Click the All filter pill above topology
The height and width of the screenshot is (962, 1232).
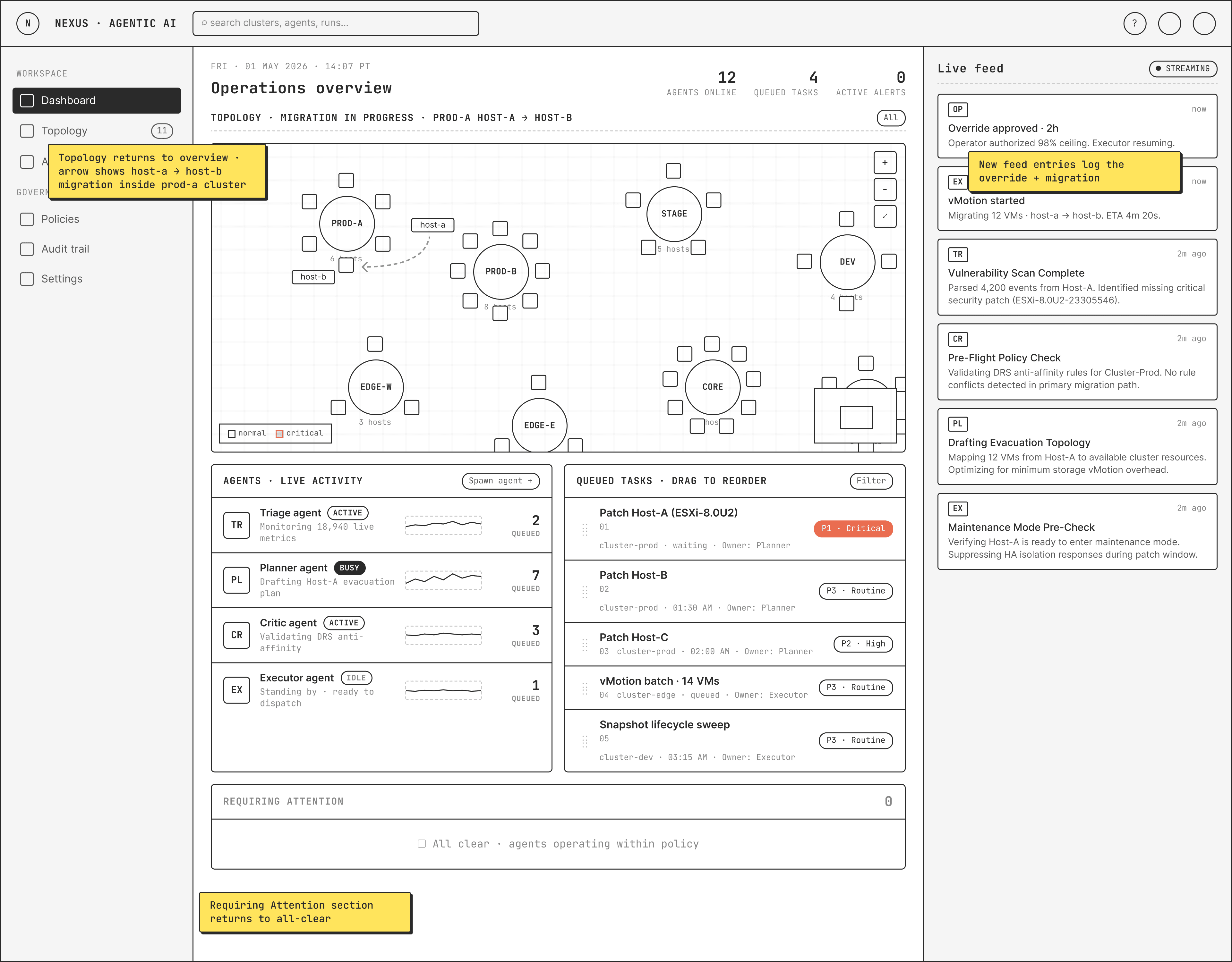[891, 118]
